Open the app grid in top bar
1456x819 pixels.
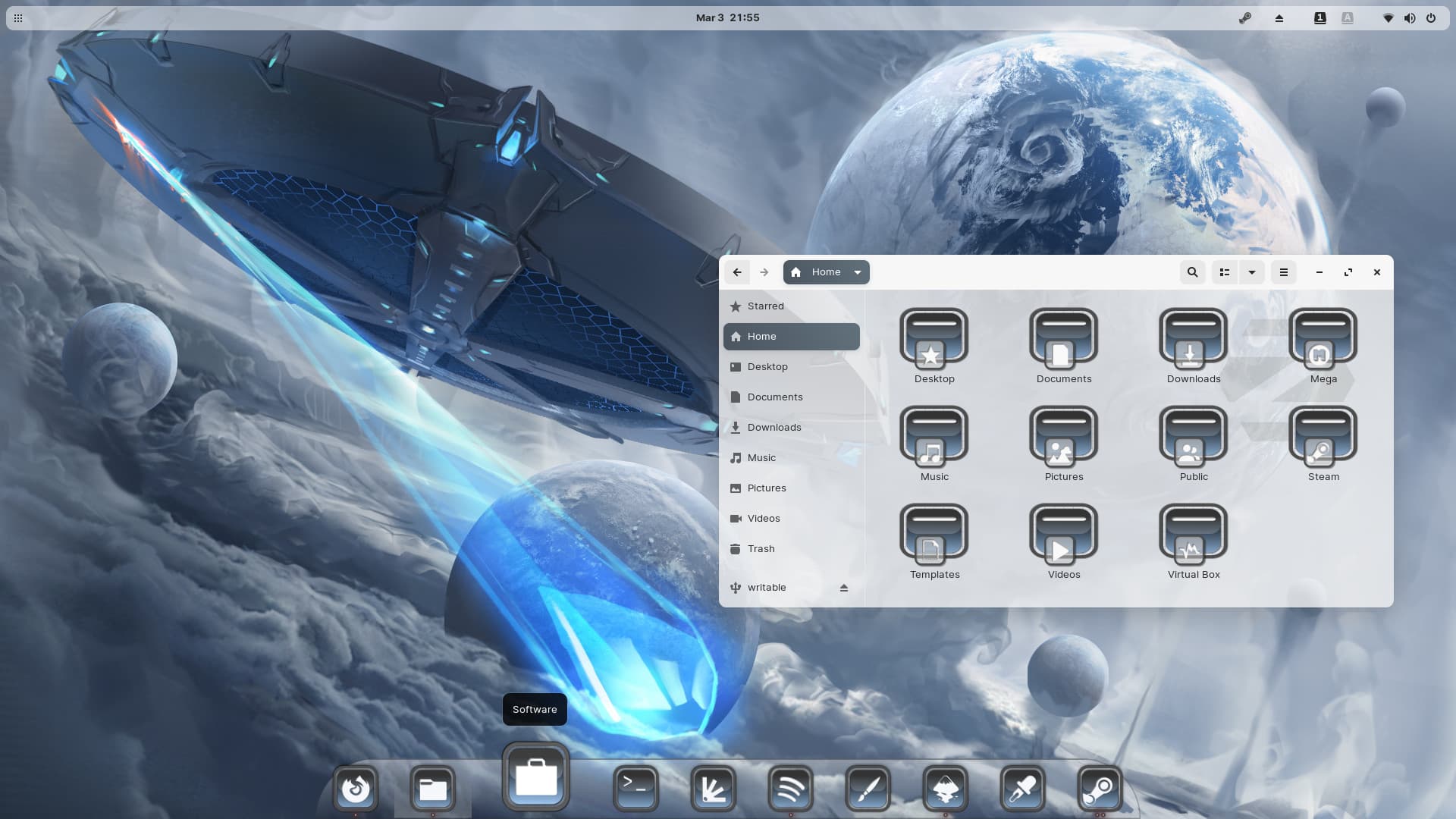[x=18, y=17]
